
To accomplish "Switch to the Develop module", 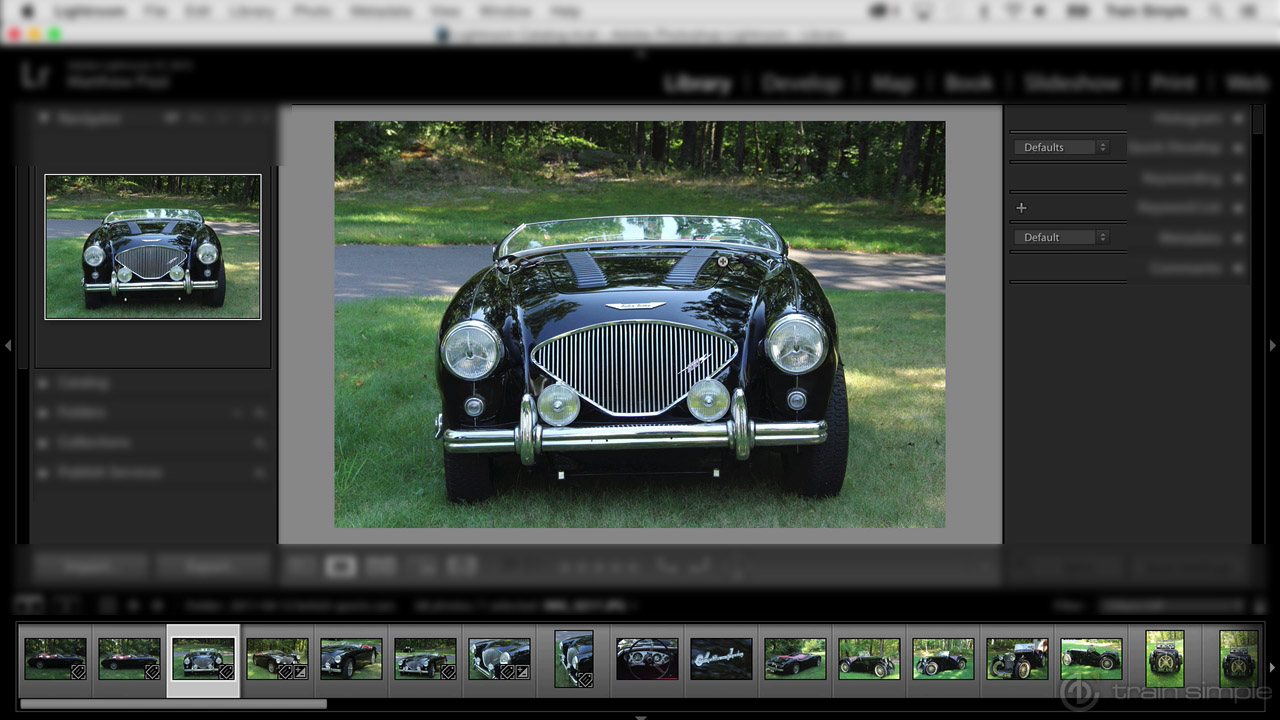I will coord(801,83).
